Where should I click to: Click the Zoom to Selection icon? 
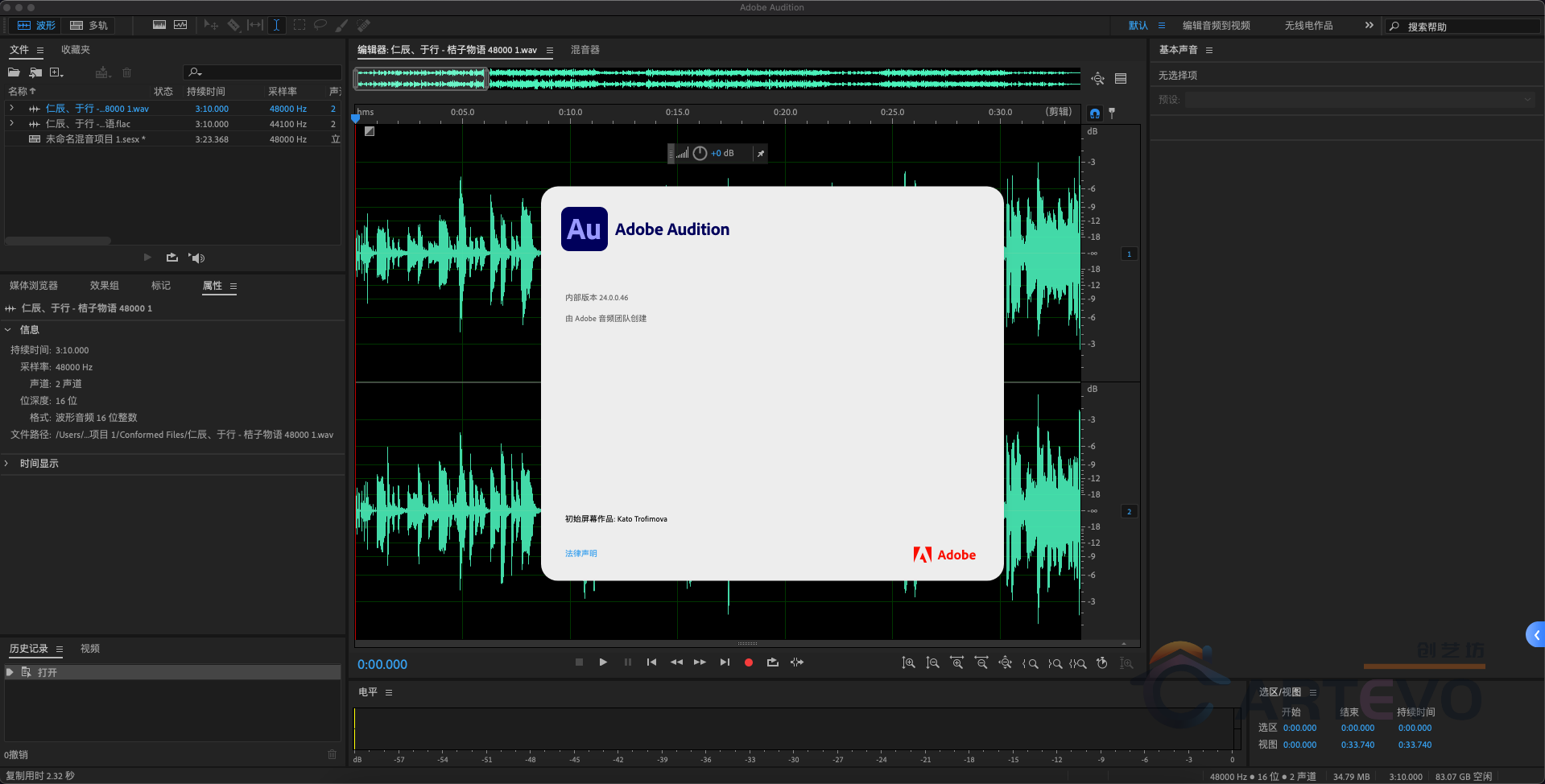pyautogui.click(x=1078, y=663)
